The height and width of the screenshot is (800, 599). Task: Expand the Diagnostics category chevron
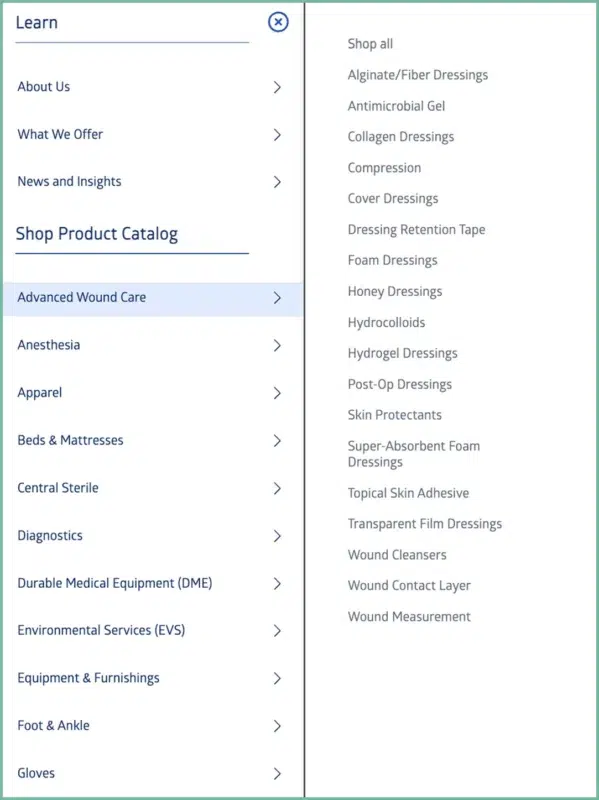click(276, 535)
